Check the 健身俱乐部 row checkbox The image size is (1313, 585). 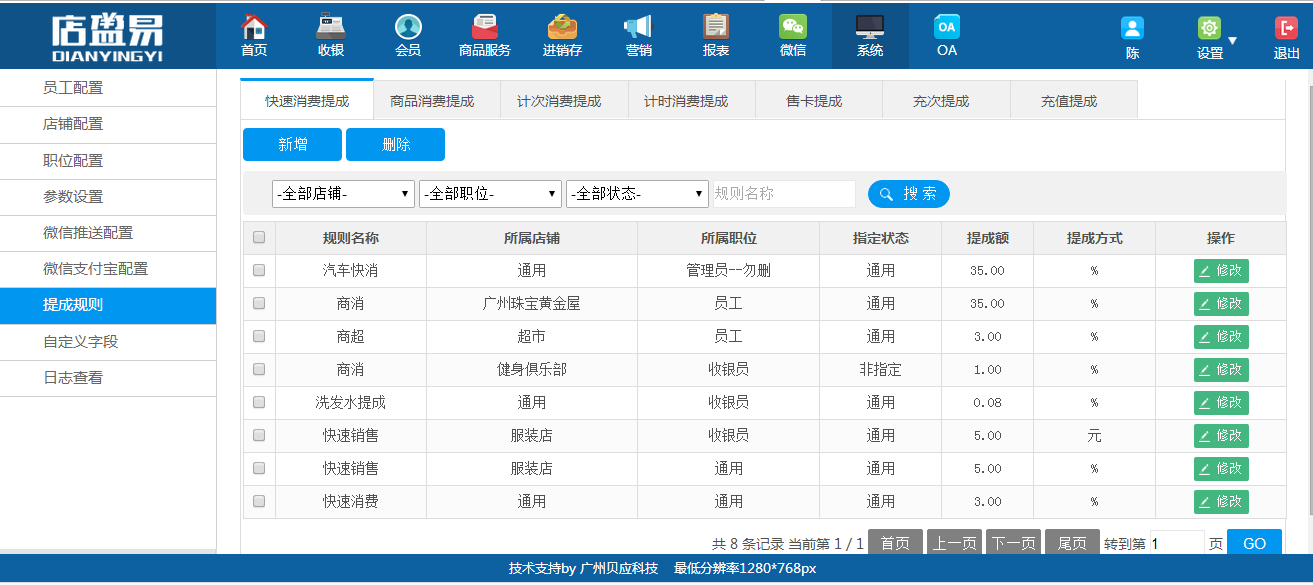pyautogui.click(x=259, y=369)
